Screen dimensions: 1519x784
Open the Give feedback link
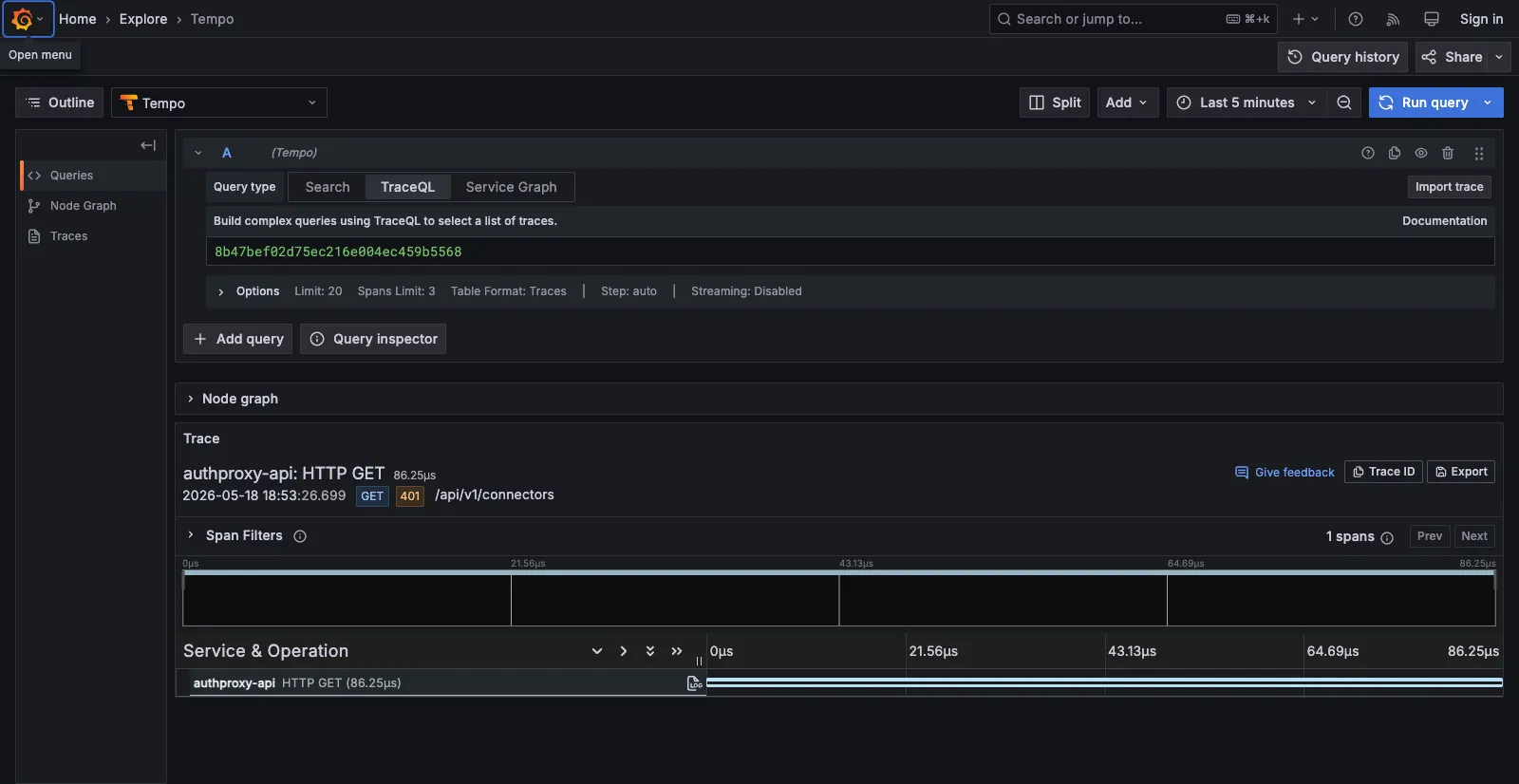click(x=1285, y=472)
